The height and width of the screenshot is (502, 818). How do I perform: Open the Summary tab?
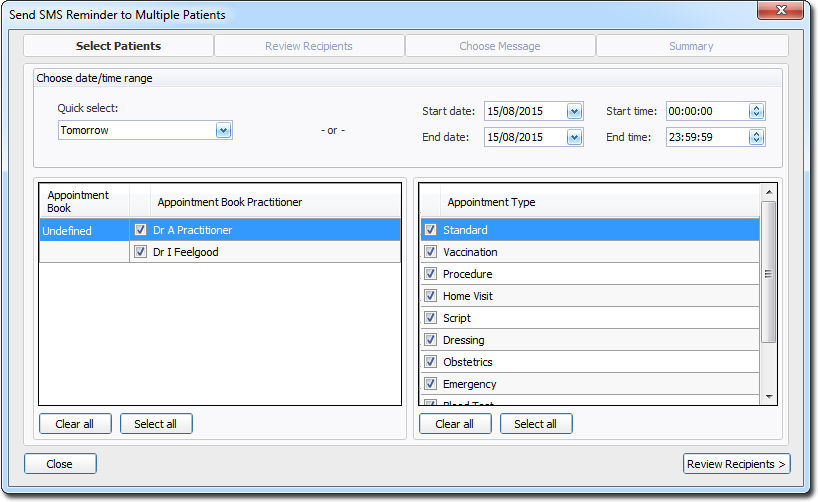tap(691, 46)
